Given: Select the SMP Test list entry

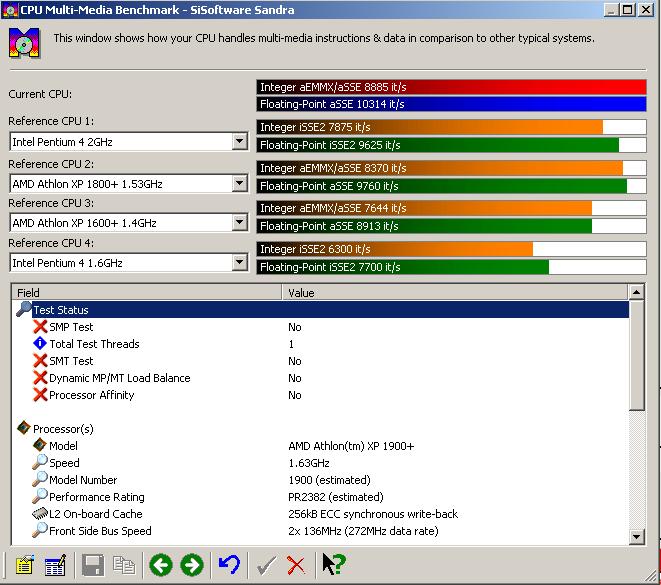Looking at the screenshot, I should 70,327.
